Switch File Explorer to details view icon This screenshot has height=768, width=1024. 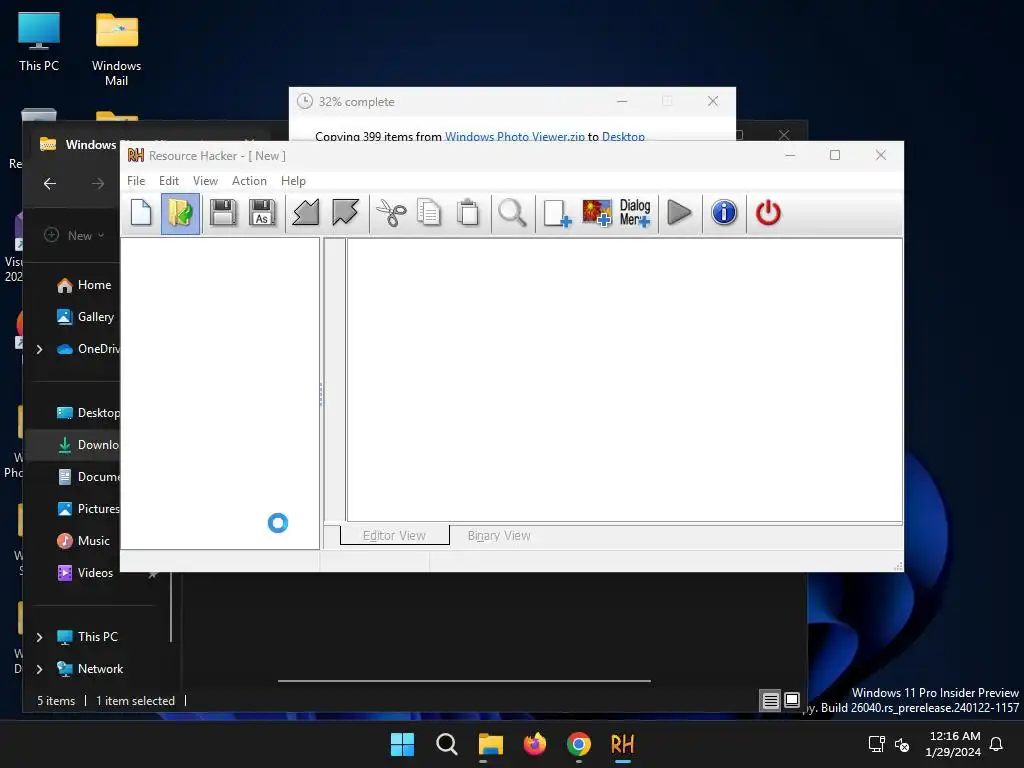[x=771, y=701]
